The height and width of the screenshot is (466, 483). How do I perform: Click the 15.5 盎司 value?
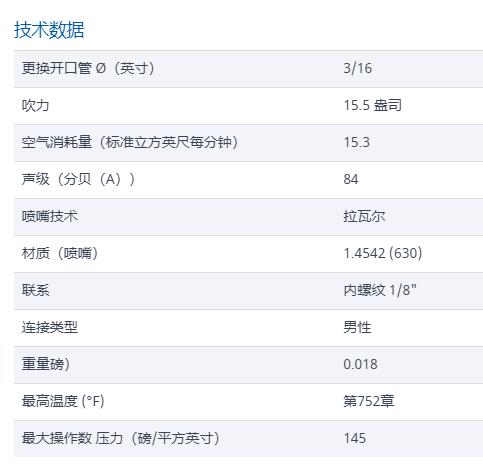372,105
